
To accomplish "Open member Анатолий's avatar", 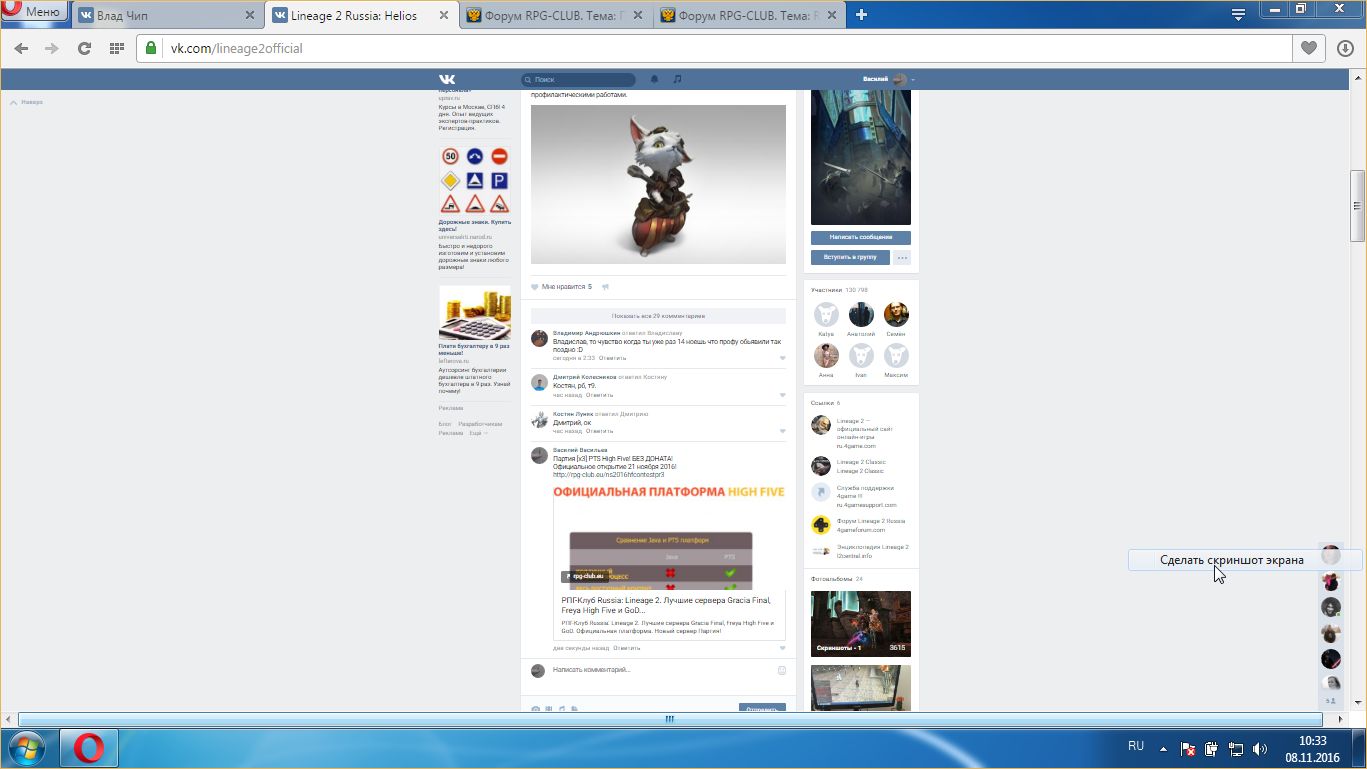I will click(x=861, y=314).
